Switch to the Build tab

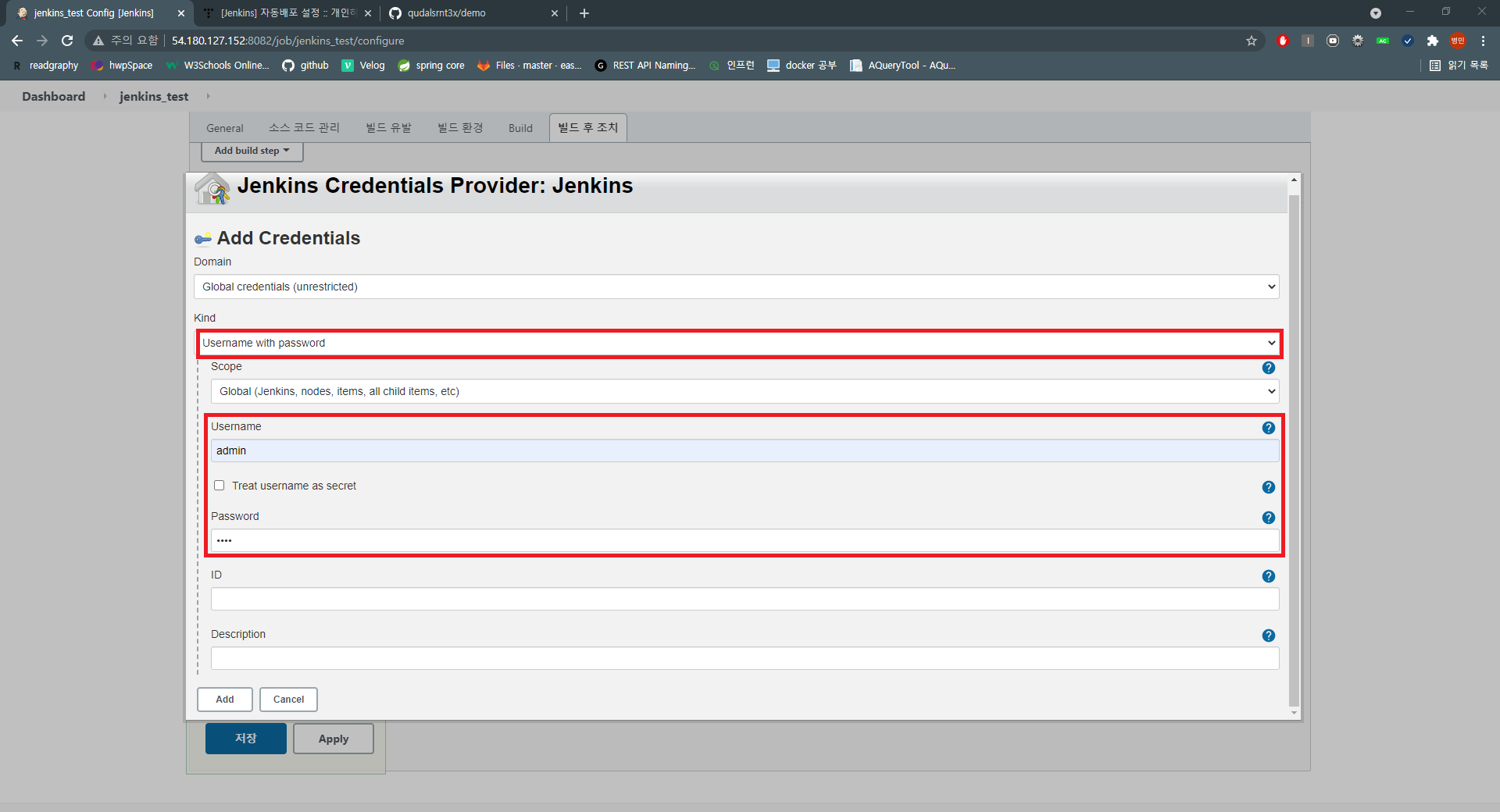click(520, 128)
